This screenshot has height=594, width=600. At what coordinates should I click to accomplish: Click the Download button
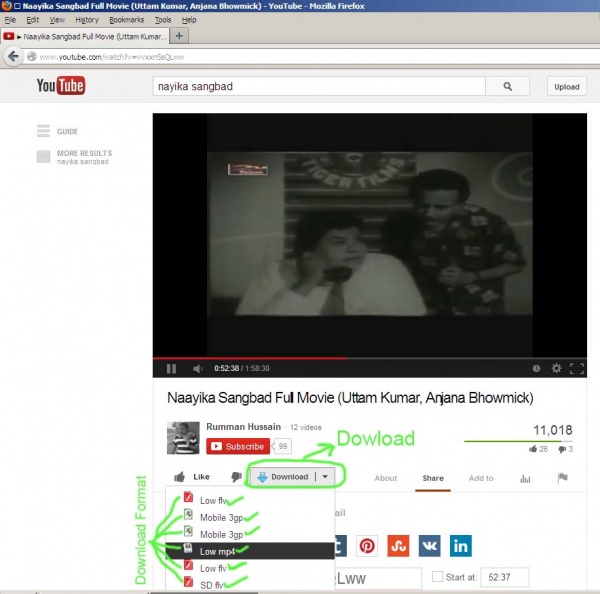click(290, 477)
